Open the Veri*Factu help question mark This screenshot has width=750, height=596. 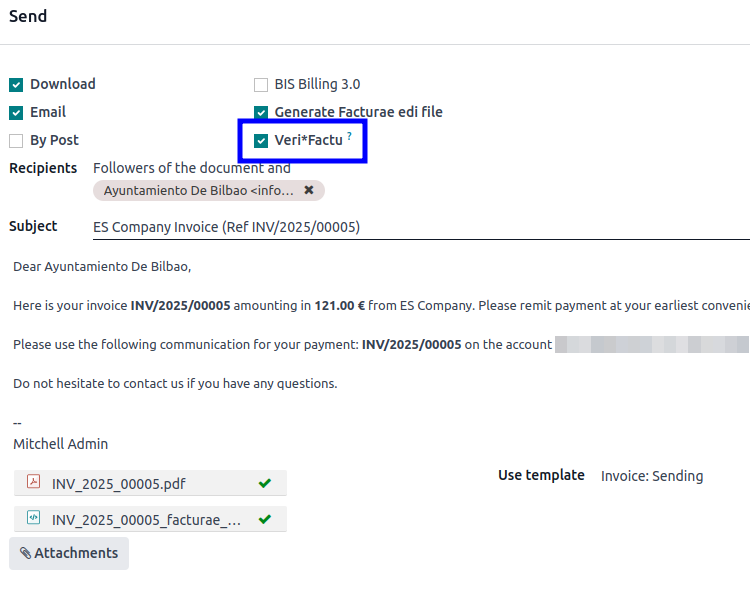tap(349, 136)
